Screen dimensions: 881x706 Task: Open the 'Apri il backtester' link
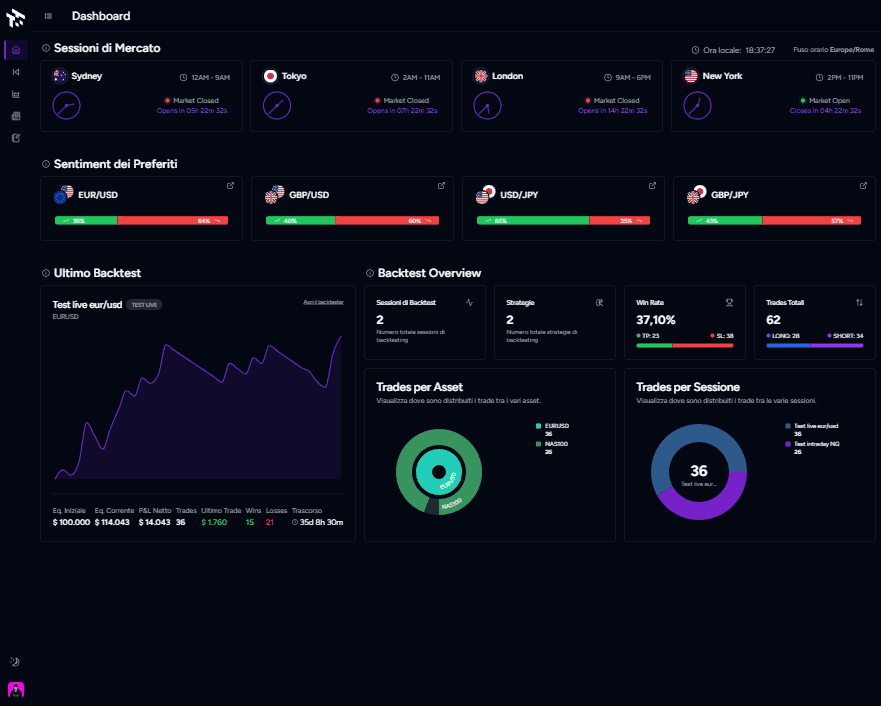click(x=324, y=302)
